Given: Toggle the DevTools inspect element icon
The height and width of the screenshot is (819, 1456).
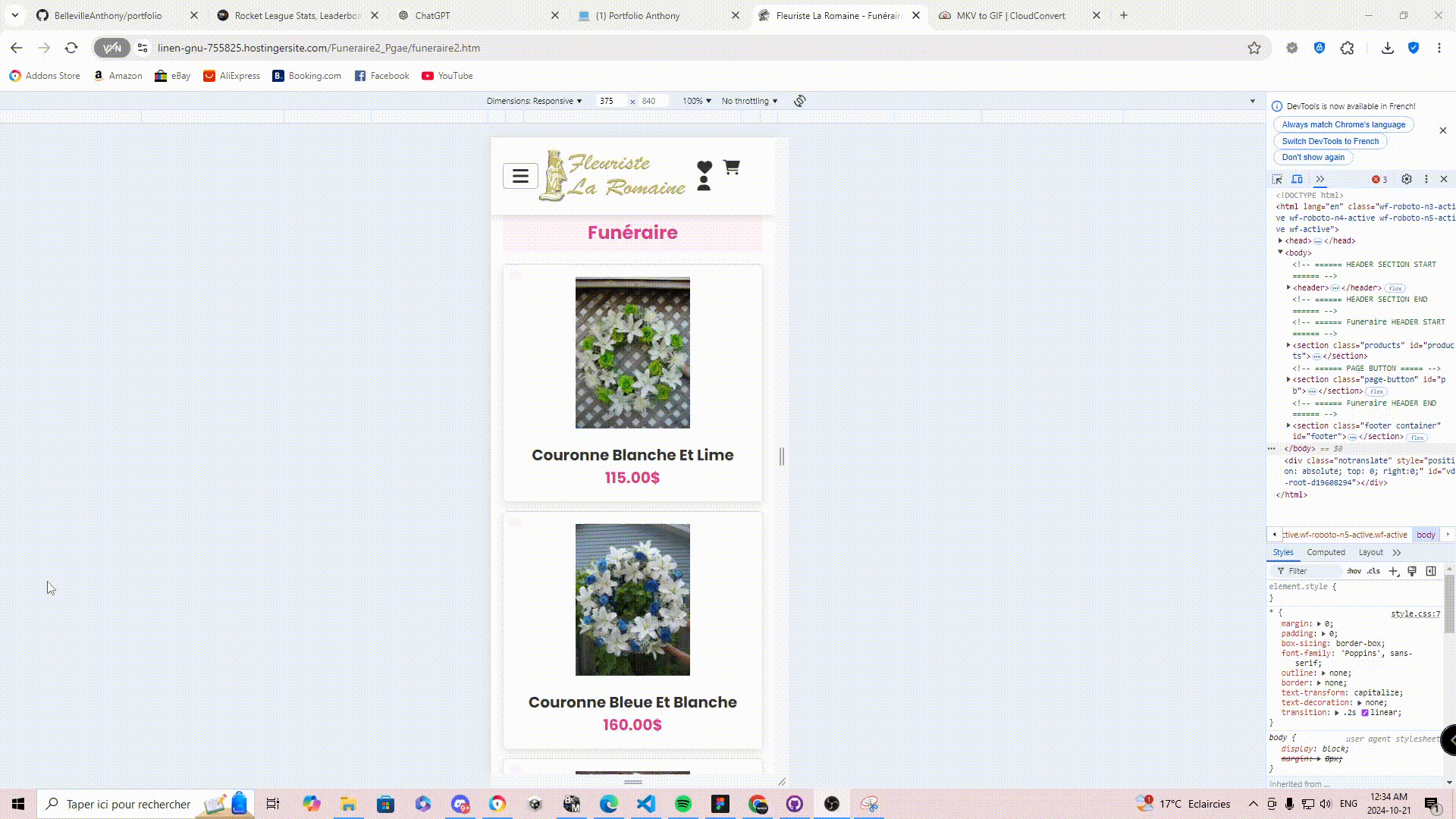Looking at the screenshot, I should [1278, 179].
